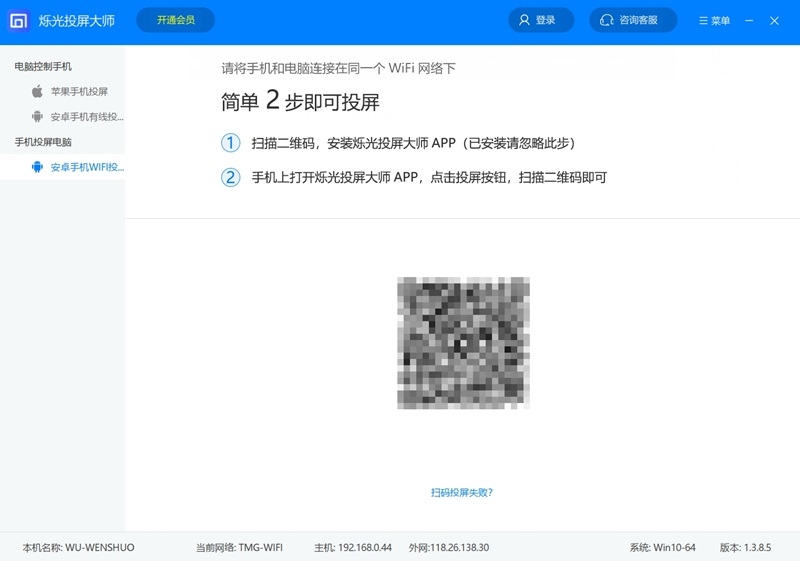Click the 系统: Win10-64 status text

[662, 548]
